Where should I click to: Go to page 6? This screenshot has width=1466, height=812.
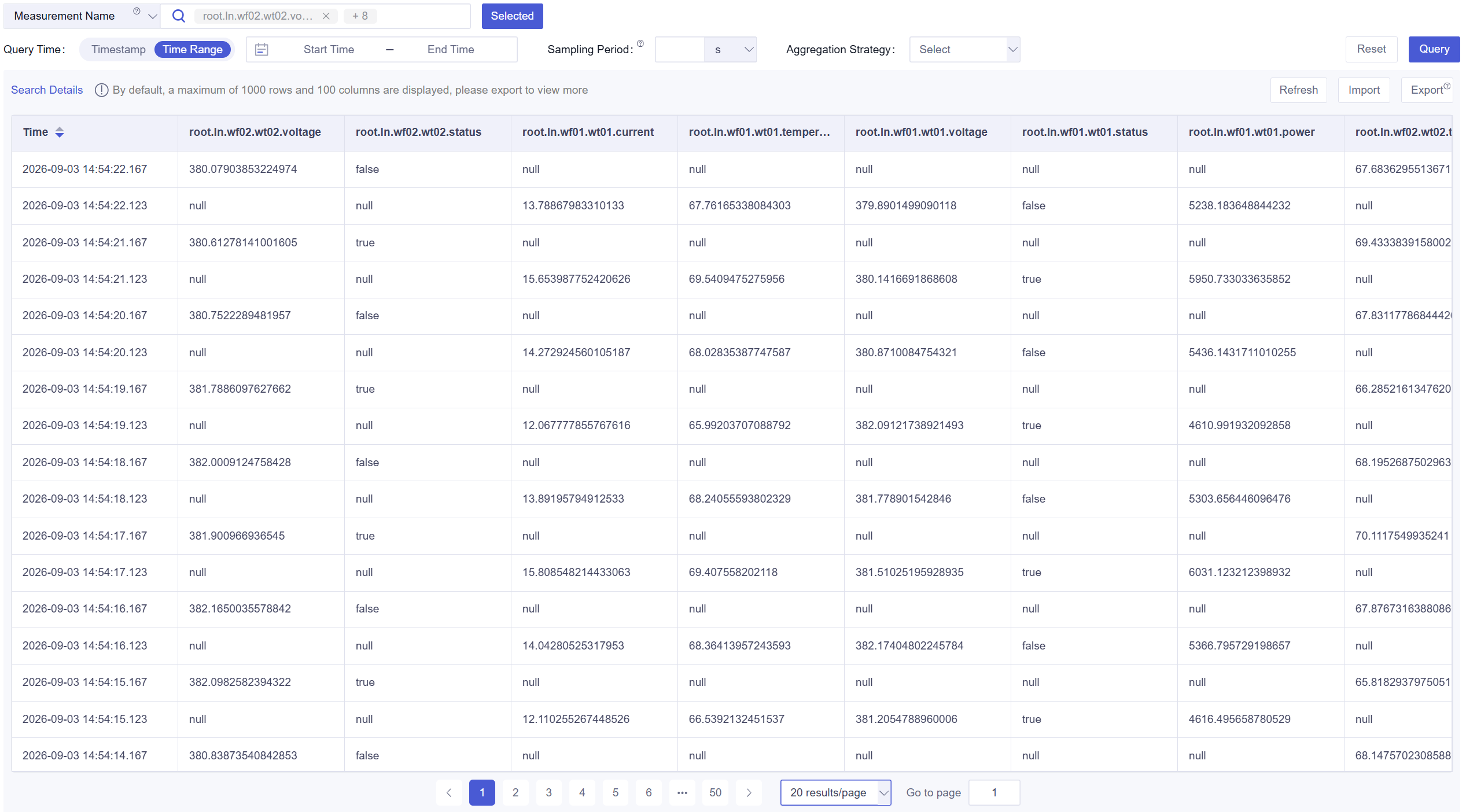click(x=649, y=793)
